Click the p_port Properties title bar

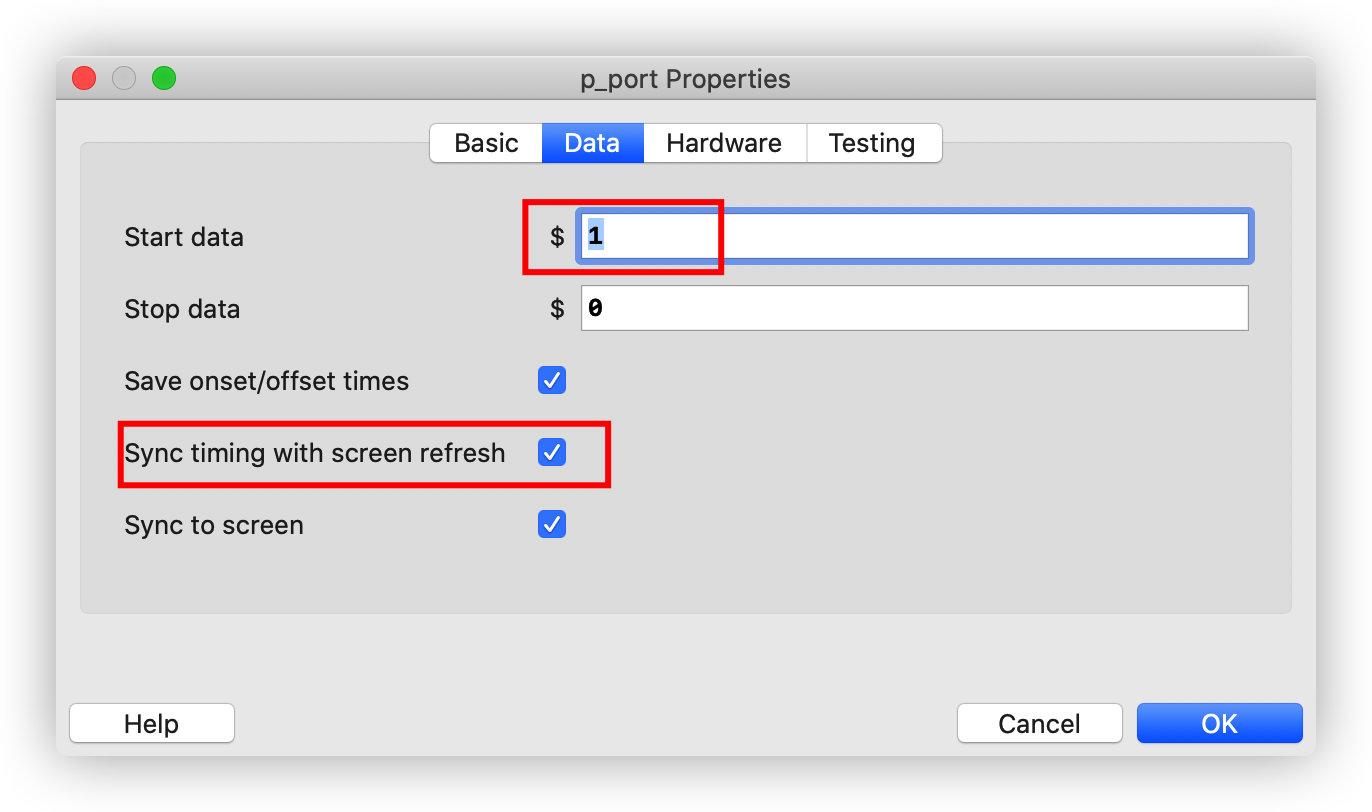(686, 79)
